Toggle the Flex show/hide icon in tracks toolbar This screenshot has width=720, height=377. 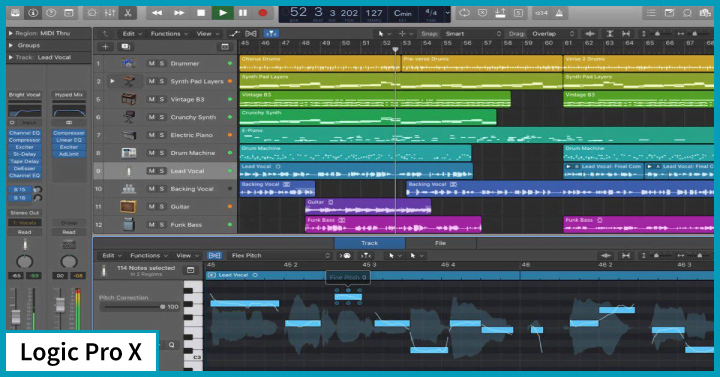click(x=251, y=34)
